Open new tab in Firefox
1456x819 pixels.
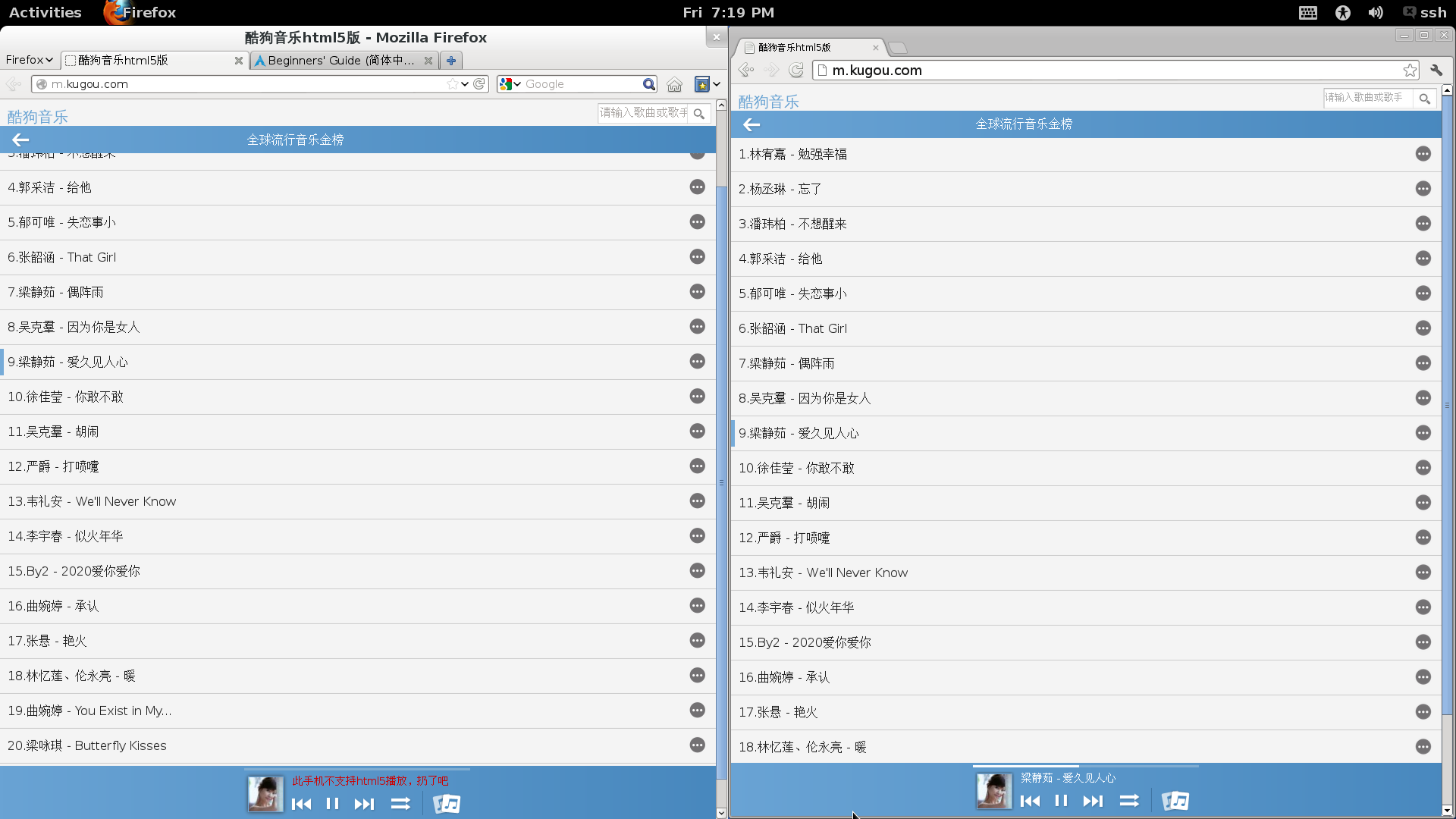coord(451,61)
